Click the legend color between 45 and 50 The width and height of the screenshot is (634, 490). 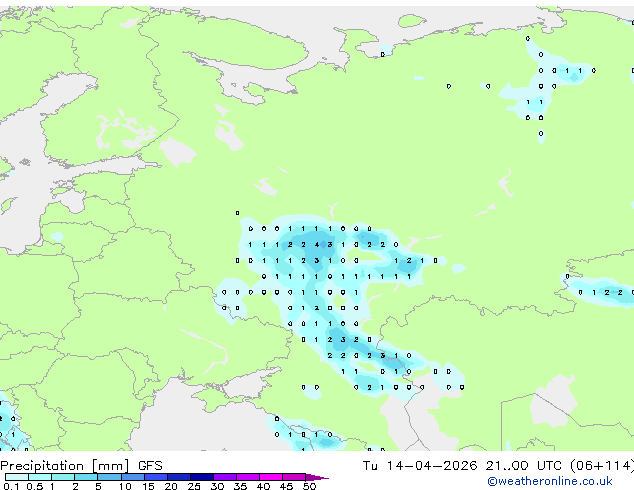click(x=294, y=477)
